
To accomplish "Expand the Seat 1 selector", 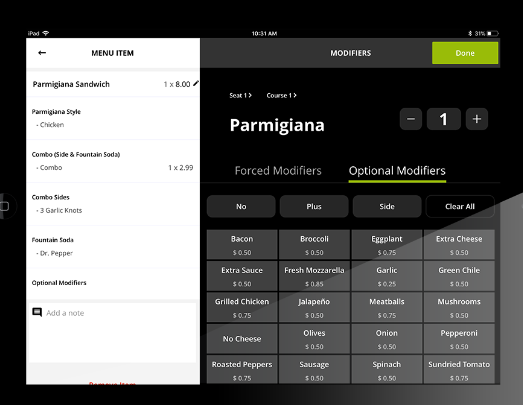I will [x=240, y=95].
